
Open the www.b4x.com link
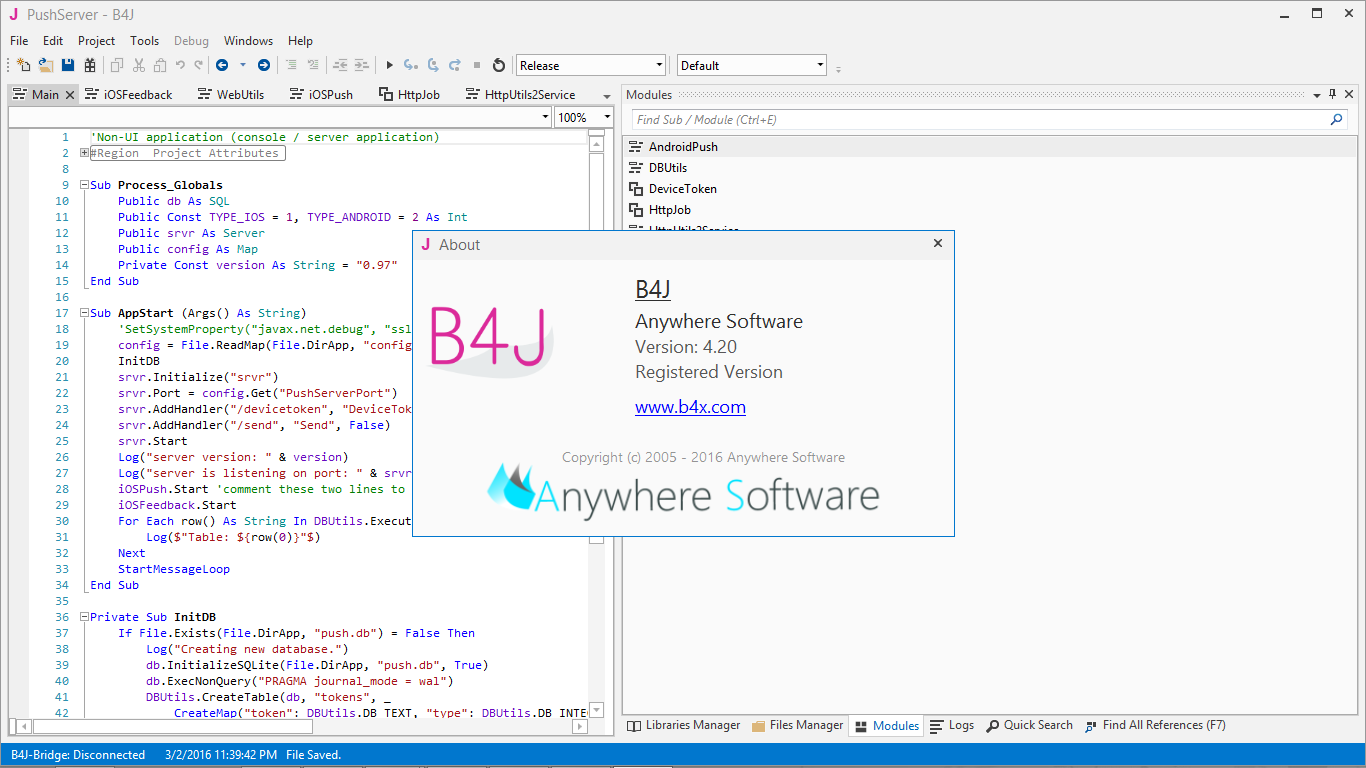(x=690, y=407)
